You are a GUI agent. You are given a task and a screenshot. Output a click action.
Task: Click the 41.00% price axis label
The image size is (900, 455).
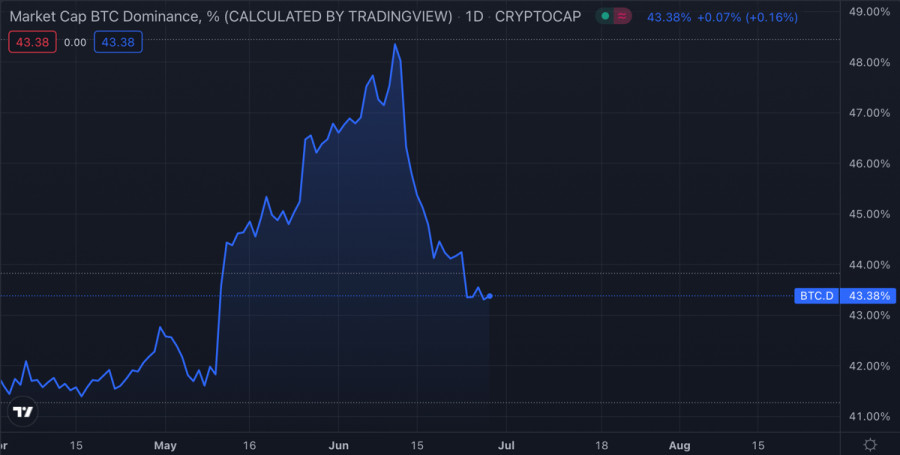[869, 416]
